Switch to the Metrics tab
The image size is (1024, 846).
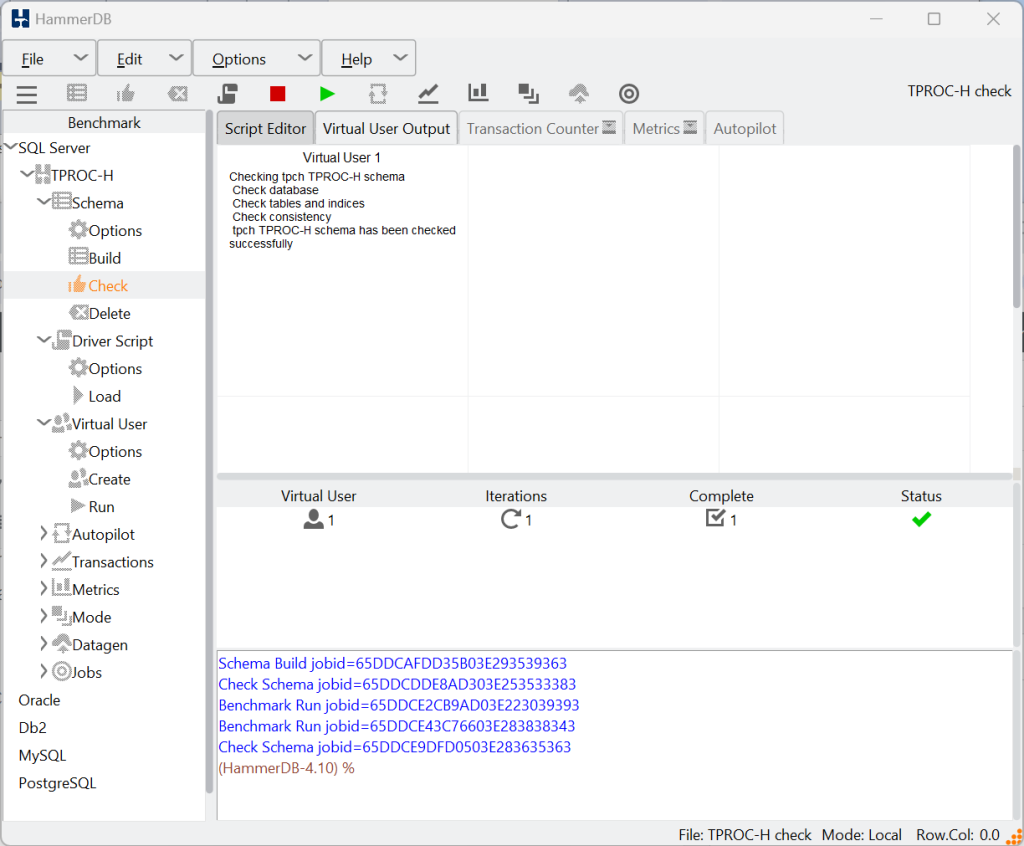tap(664, 129)
